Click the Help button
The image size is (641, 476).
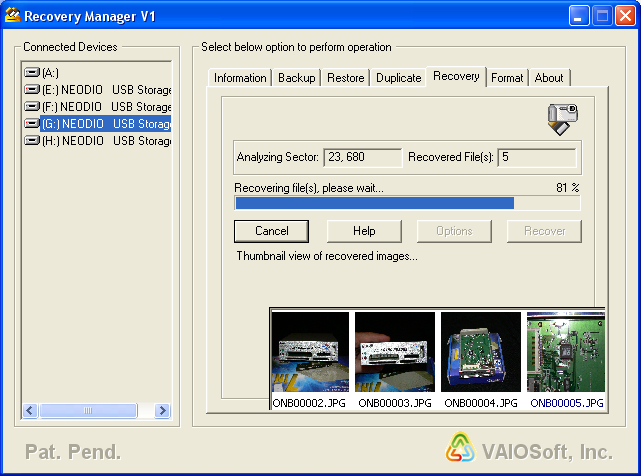[364, 231]
